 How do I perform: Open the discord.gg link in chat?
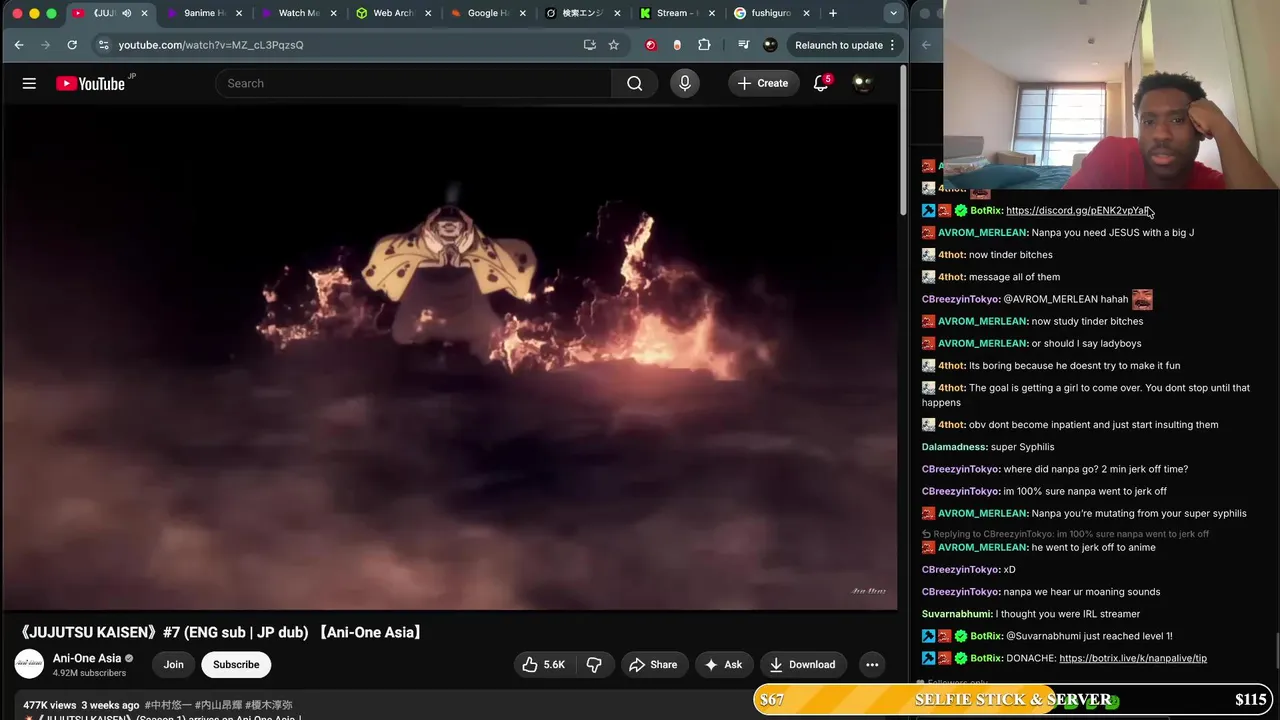pyautogui.click(x=1078, y=211)
